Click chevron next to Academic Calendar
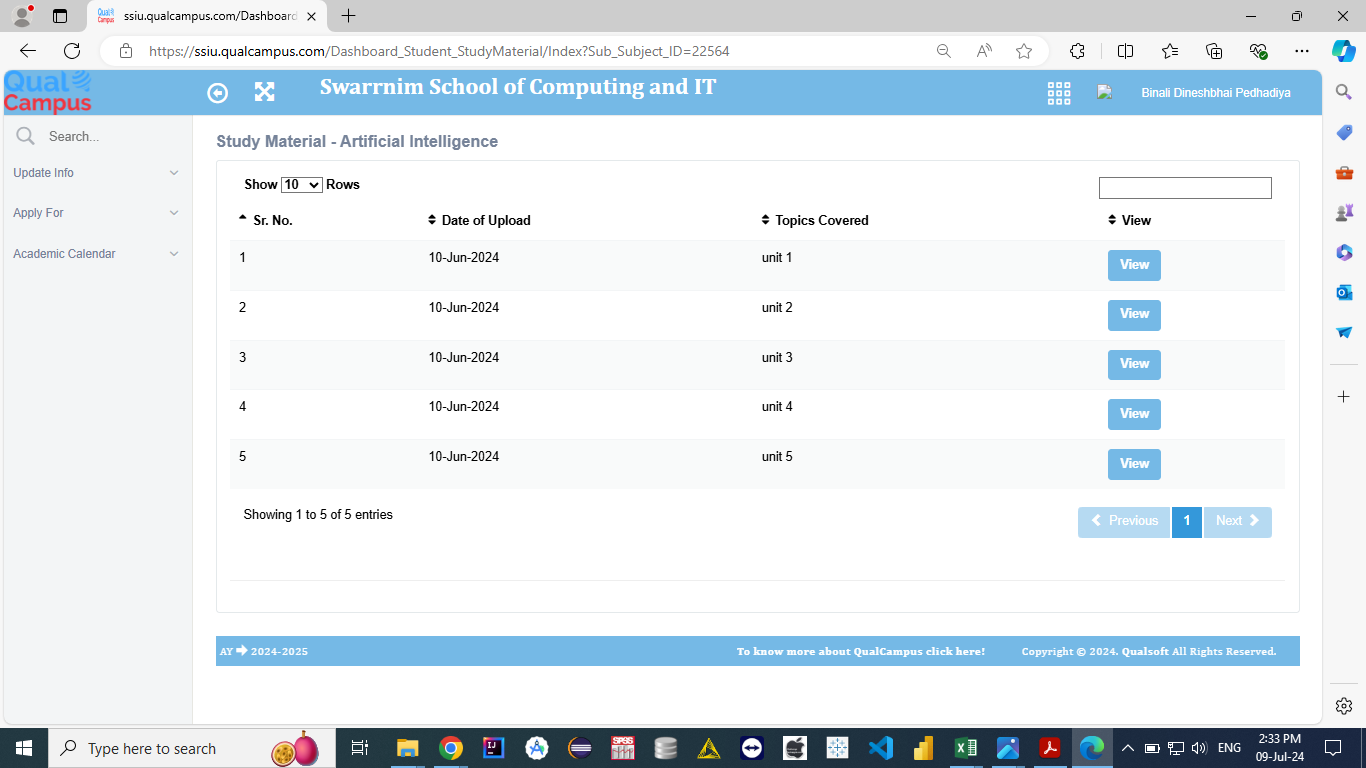Image resolution: width=1366 pixels, height=768 pixels. (x=174, y=254)
